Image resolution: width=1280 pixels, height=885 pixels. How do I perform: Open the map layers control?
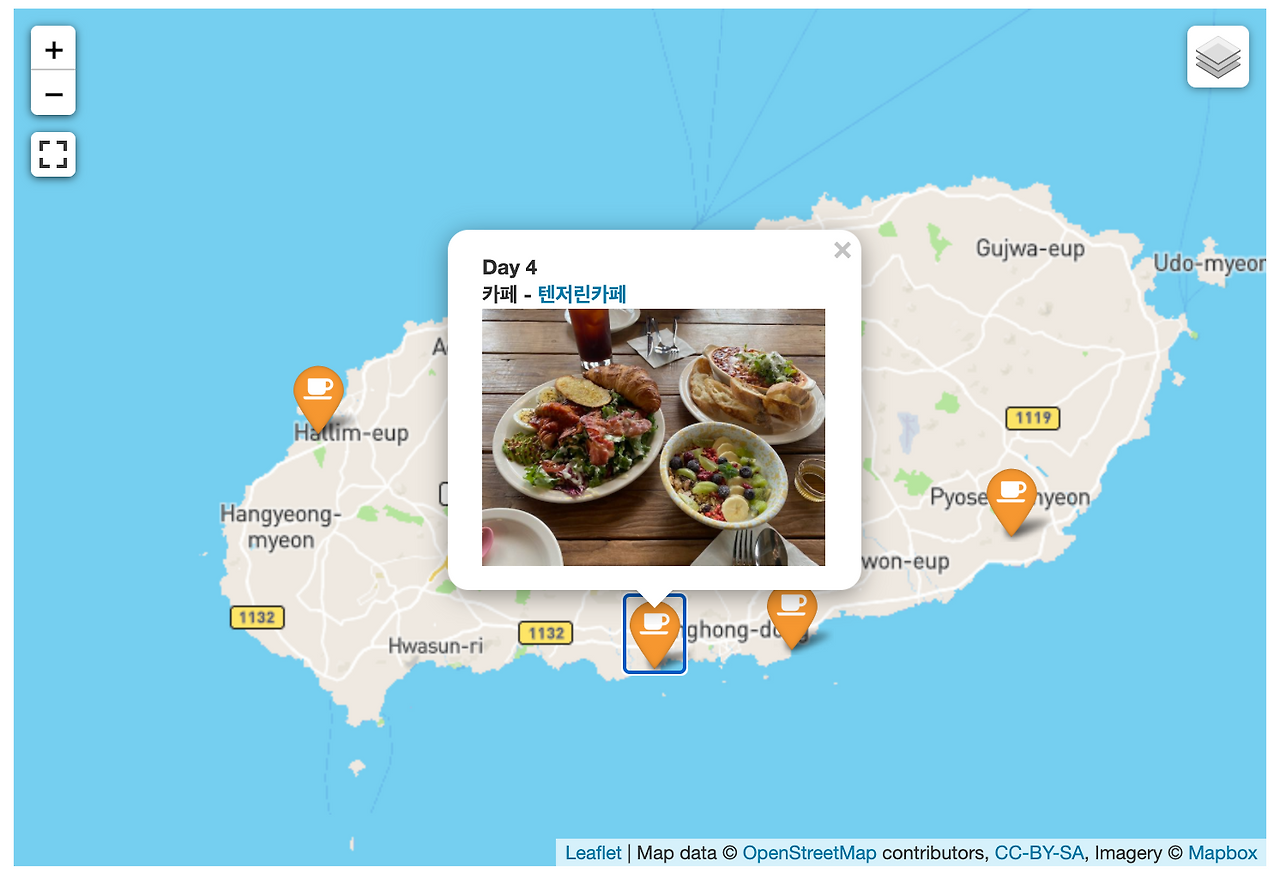pos(1218,57)
